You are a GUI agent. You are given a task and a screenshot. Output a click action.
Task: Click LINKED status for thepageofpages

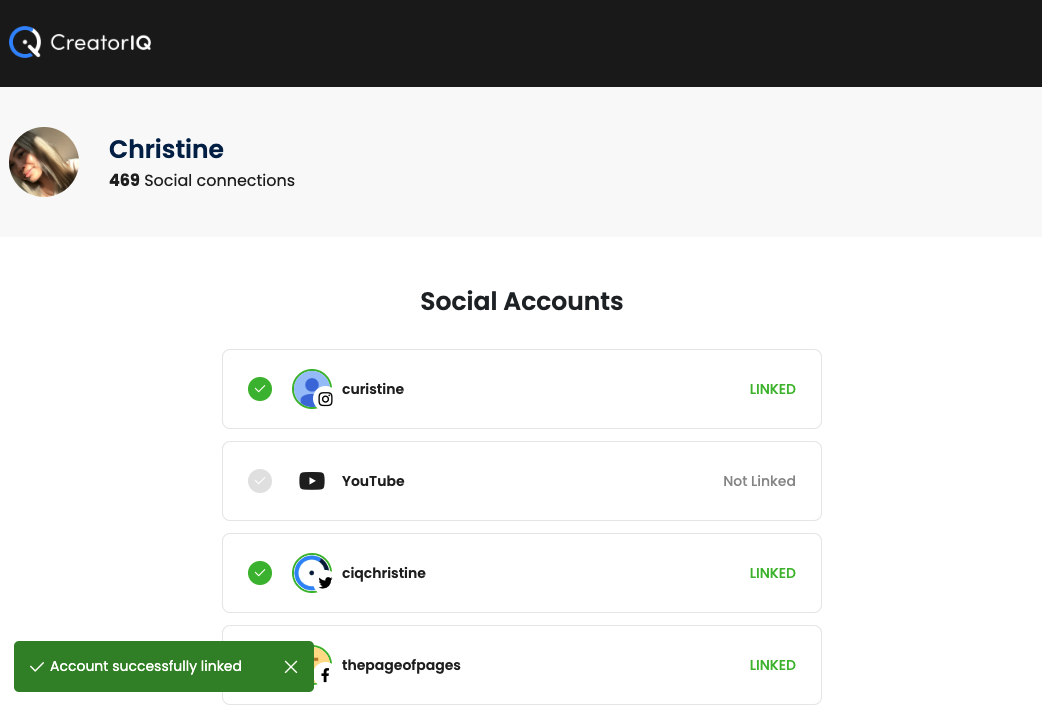pyautogui.click(x=772, y=665)
